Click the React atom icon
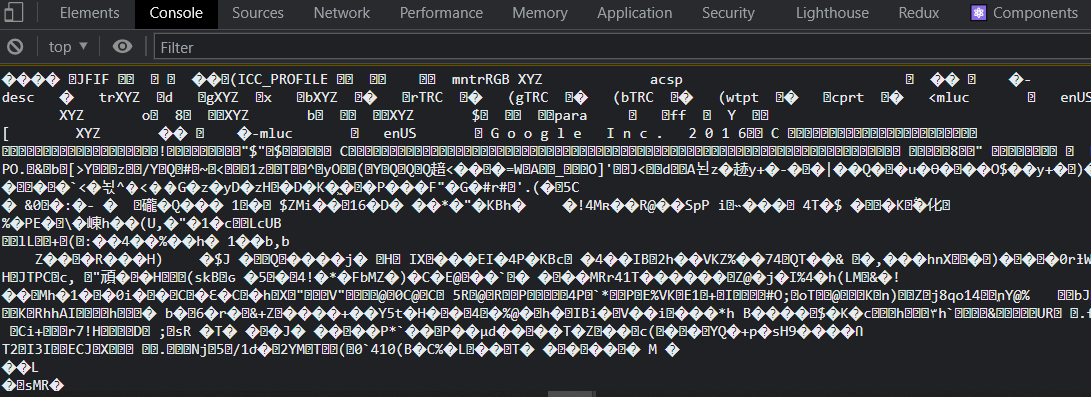Image resolution: width=1091 pixels, height=397 pixels. 979,13
